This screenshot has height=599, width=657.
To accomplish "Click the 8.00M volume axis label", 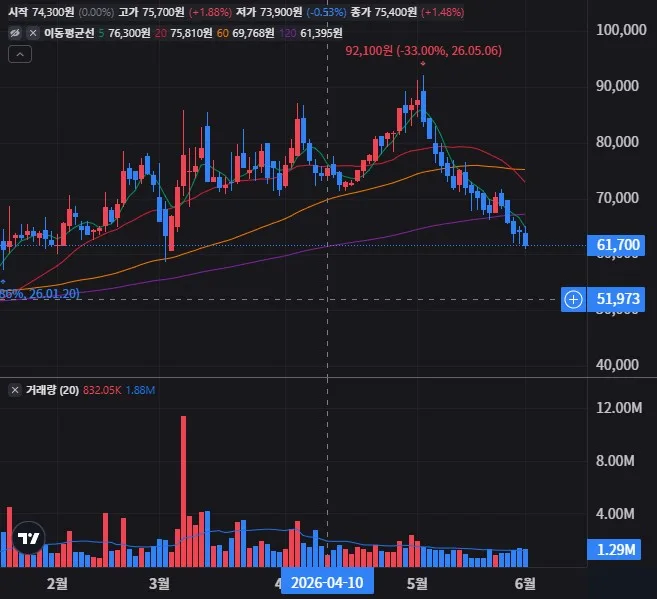I will click(x=615, y=461).
